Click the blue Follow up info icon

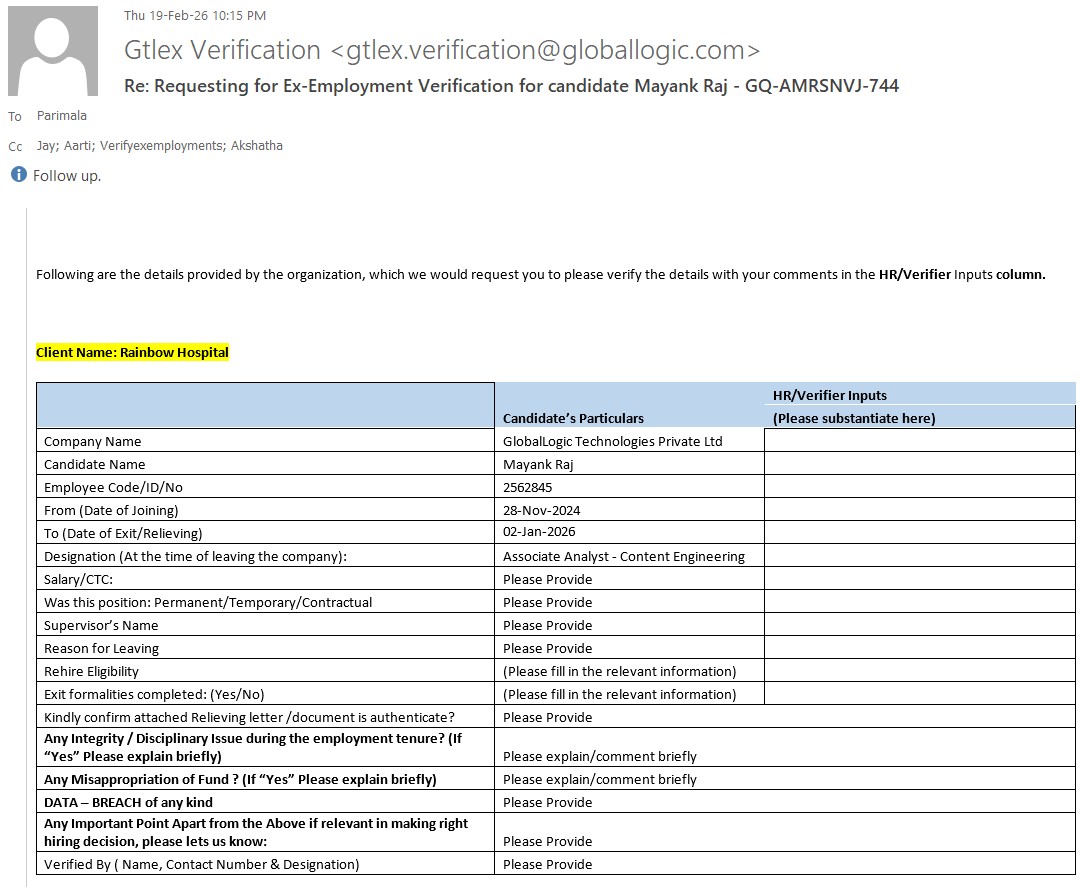click(18, 175)
